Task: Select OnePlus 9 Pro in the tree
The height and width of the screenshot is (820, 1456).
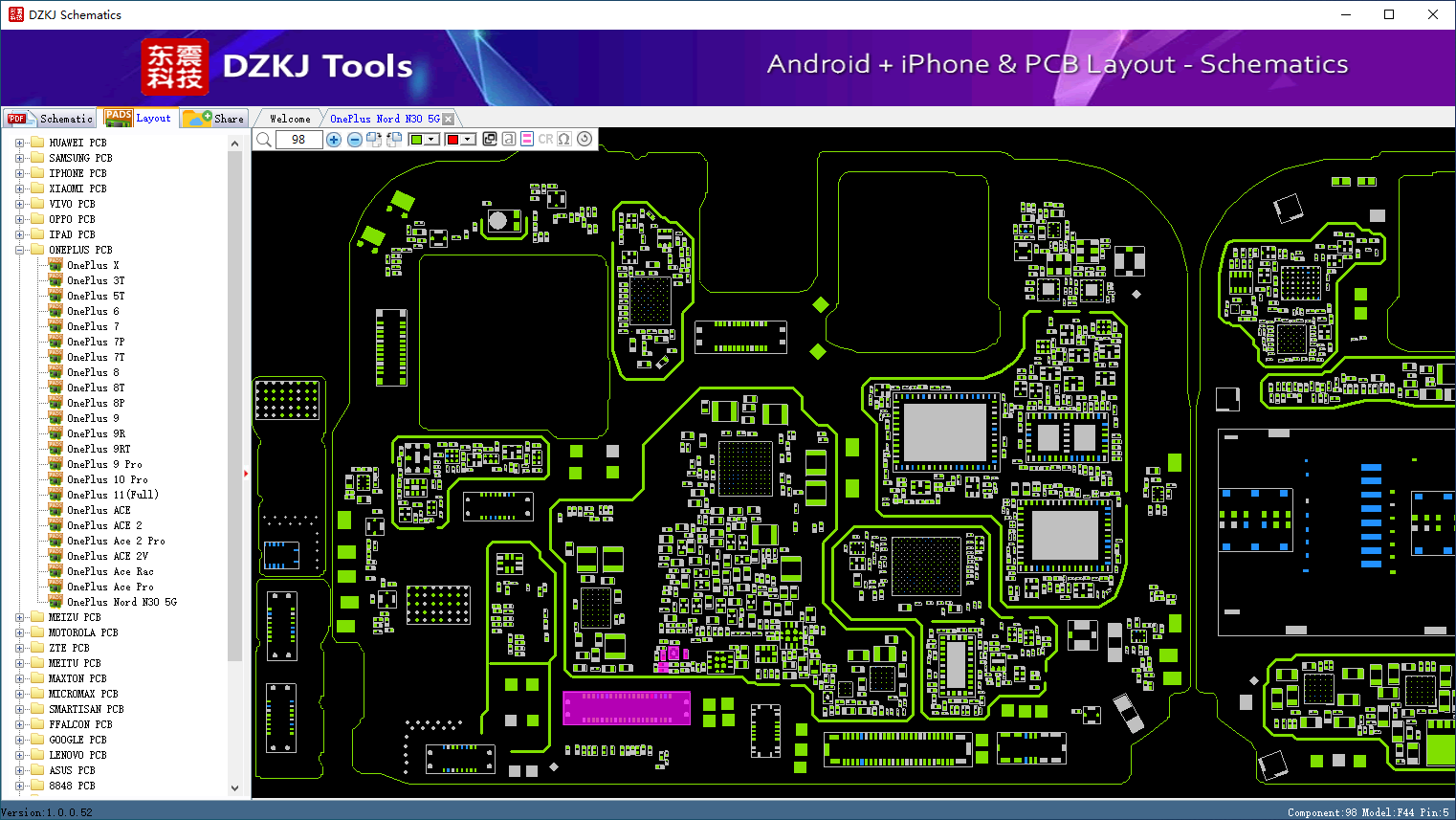Action: pos(104,464)
